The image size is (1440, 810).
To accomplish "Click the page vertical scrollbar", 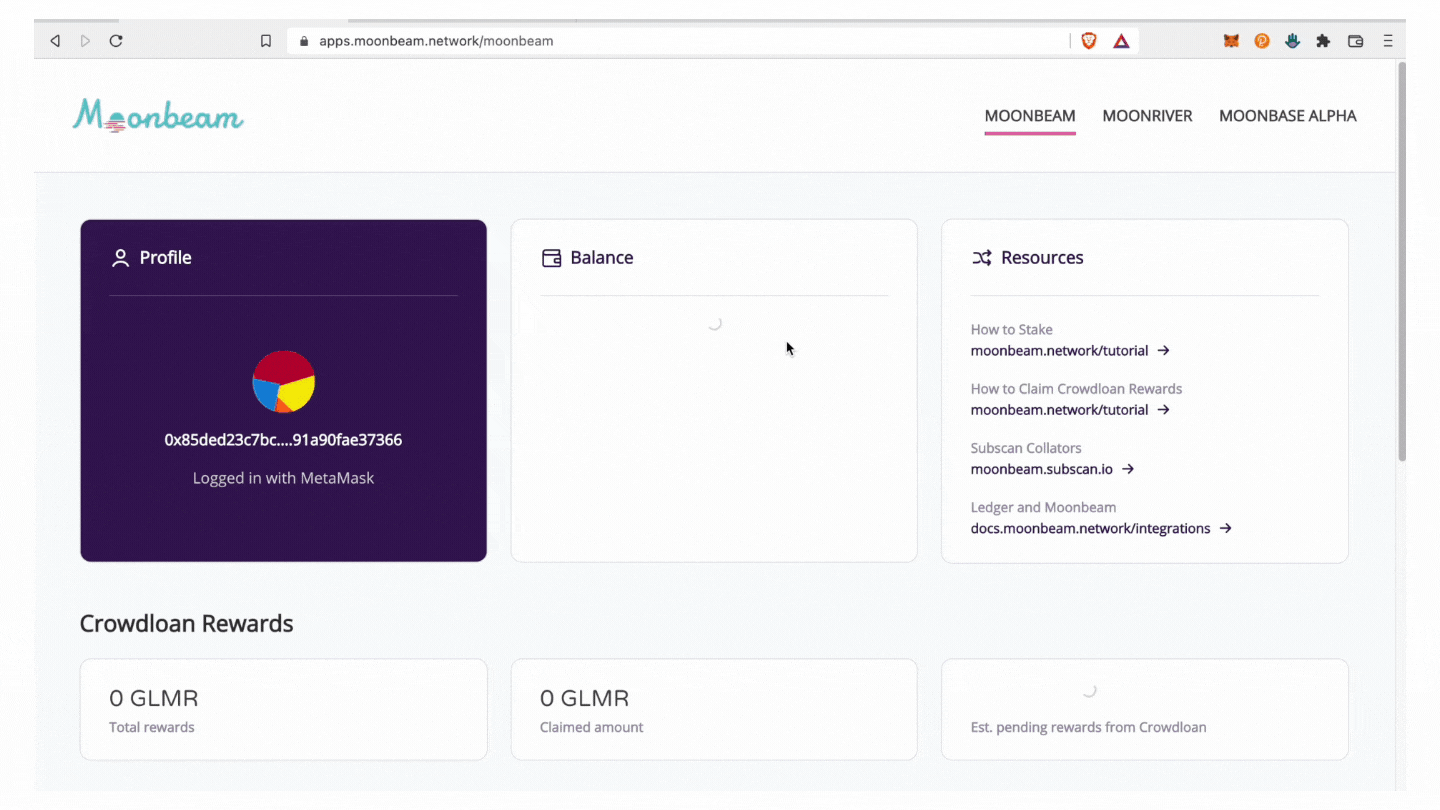I will click(x=1402, y=262).
